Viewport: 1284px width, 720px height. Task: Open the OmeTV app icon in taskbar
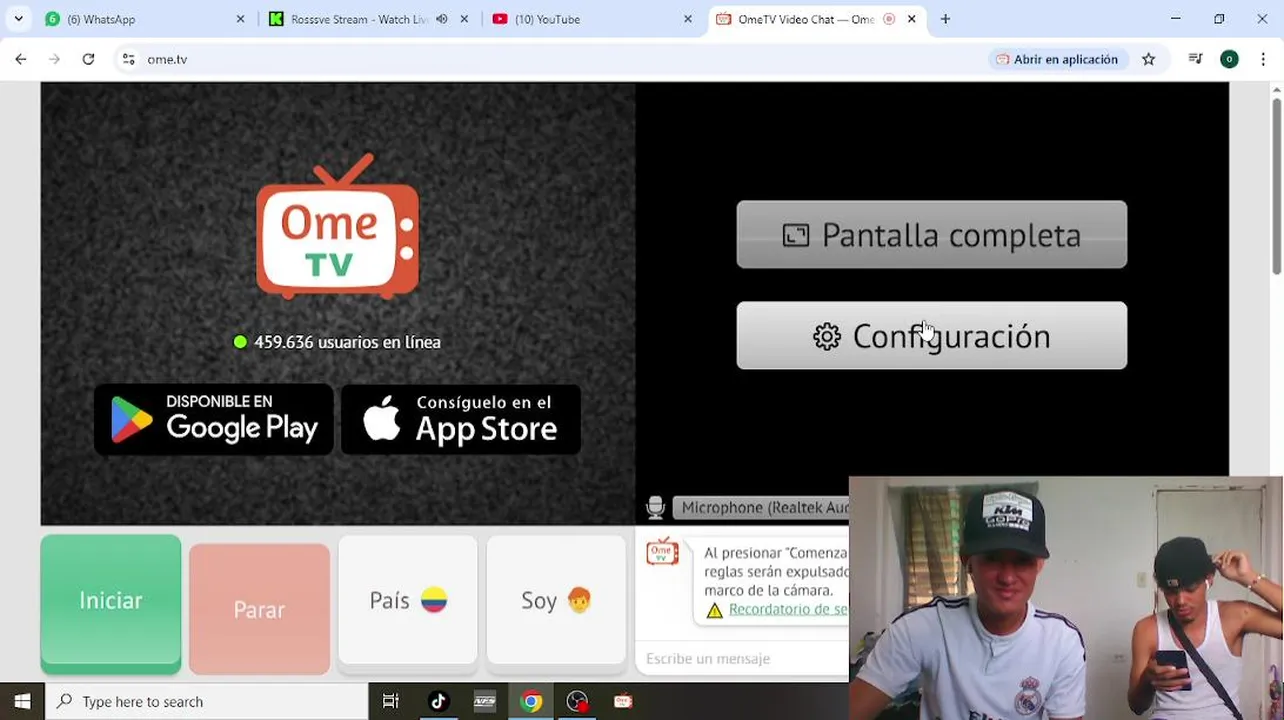pyautogui.click(x=623, y=701)
